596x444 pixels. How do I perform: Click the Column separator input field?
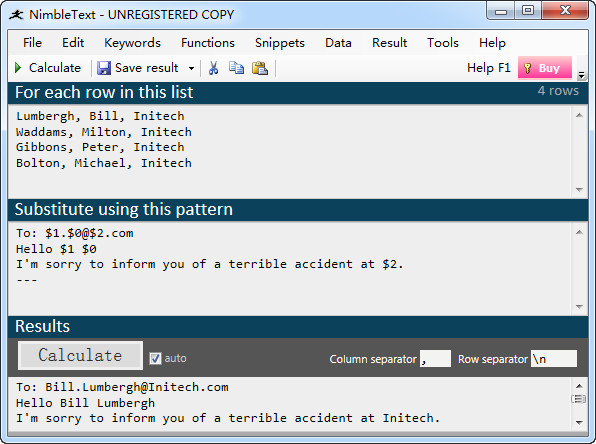click(x=435, y=358)
